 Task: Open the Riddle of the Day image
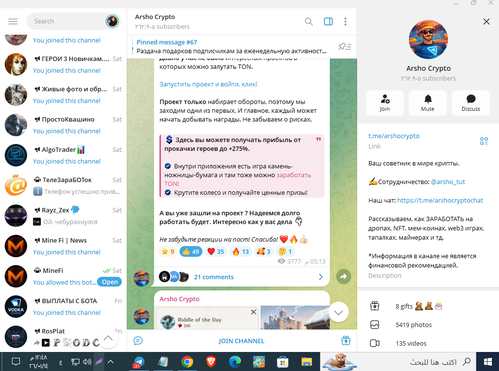tap(207, 318)
